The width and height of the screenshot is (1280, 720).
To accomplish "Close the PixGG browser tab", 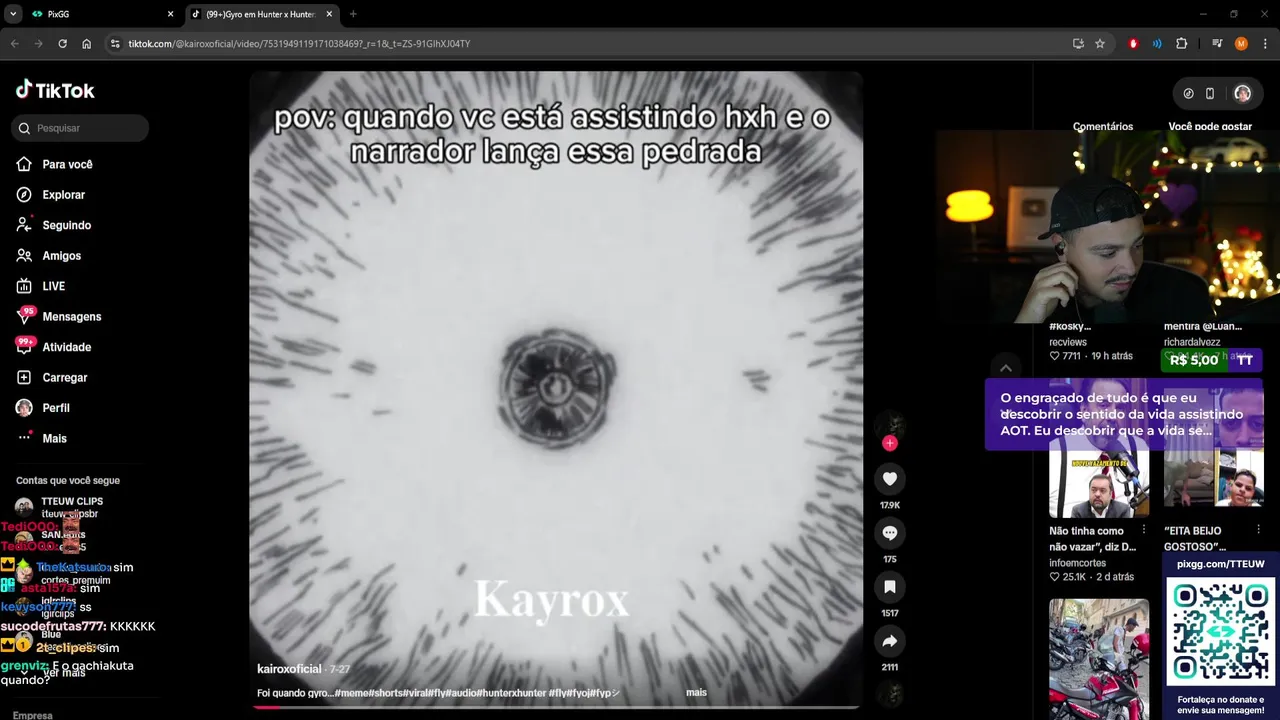I will pyautogui.click(x=170, y=14).
